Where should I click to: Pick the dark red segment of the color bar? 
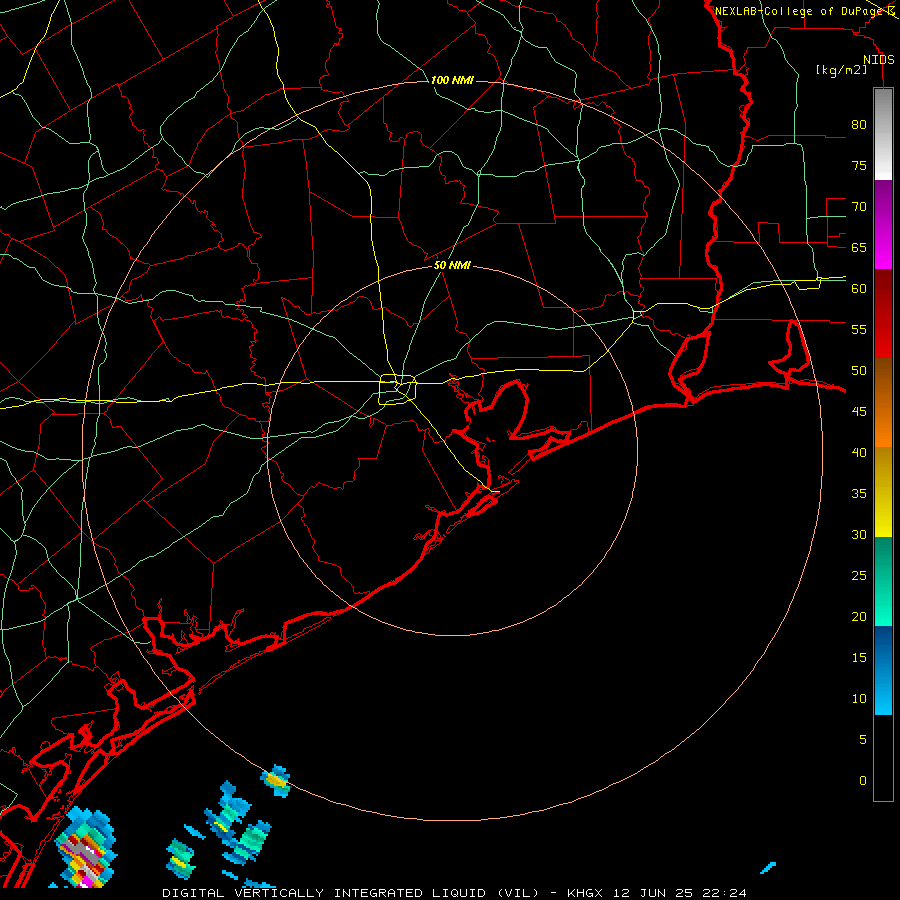883,313
